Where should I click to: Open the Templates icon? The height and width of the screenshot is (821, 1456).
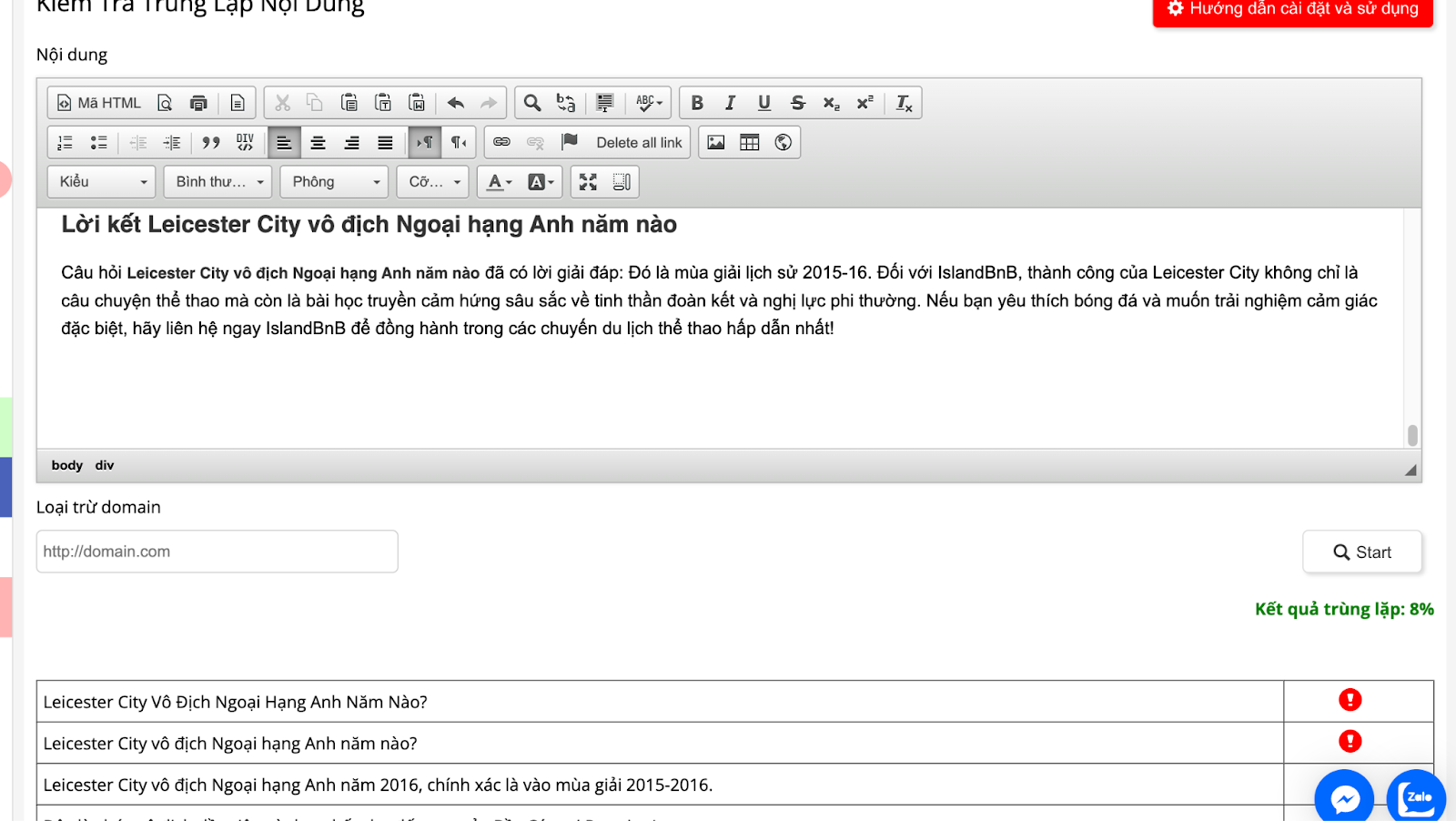(x=238, y=103)
